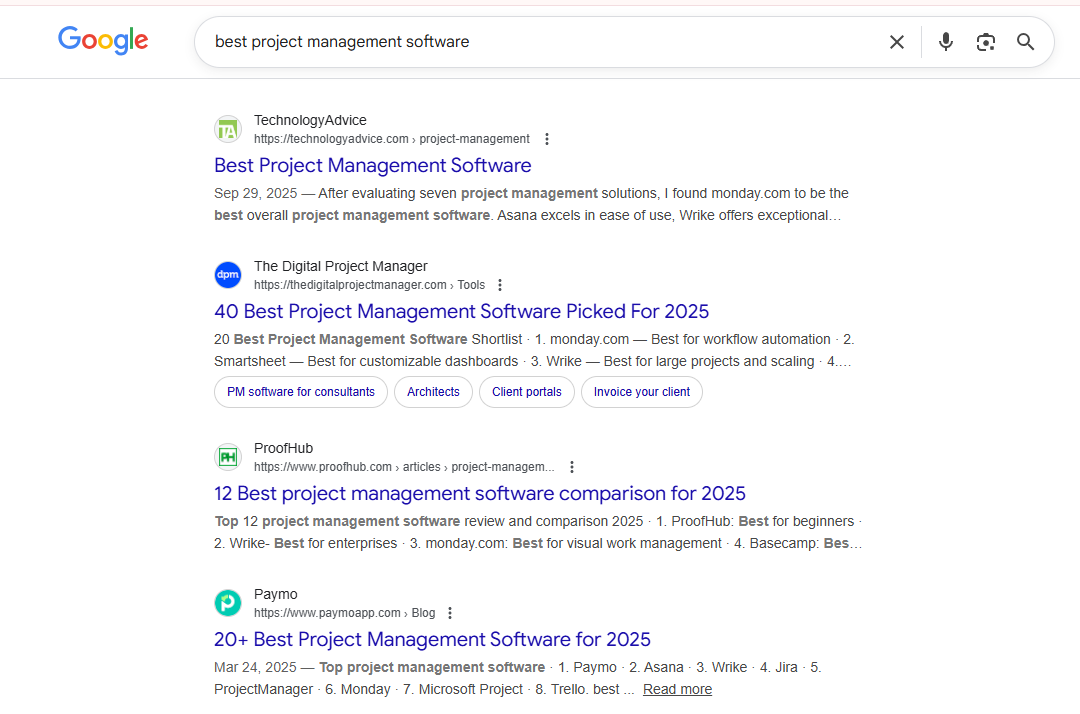Open more options for Digital Project Manager result
The width and height of the screenshot is (1080, 714).
pyautogui.click(x=500, y=285)
